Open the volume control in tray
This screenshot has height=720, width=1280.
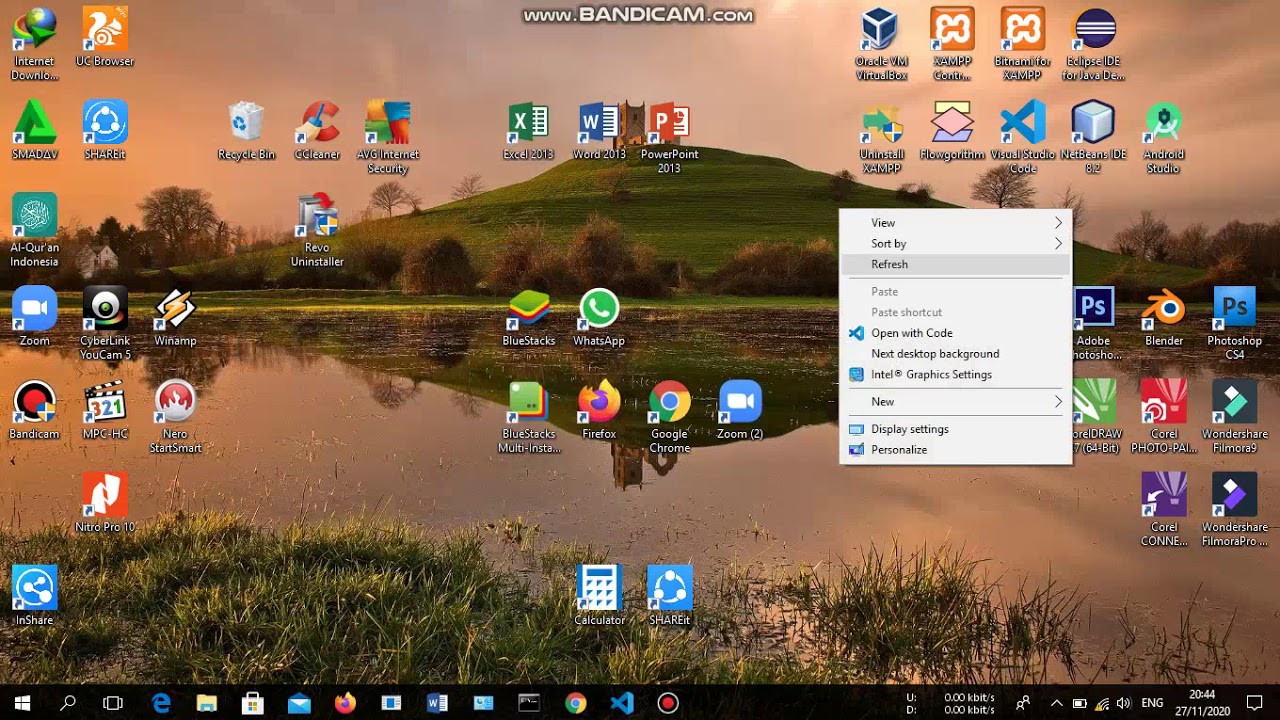pyautogui.click(x=1124, y=703)
